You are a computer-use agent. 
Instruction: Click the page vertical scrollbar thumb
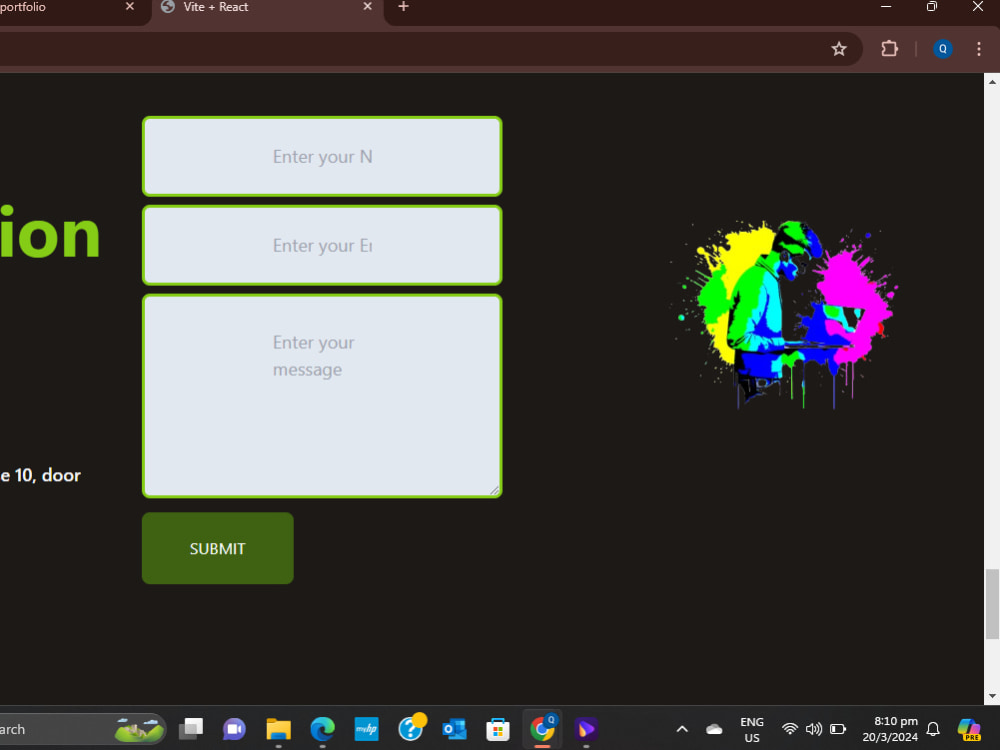992,603
